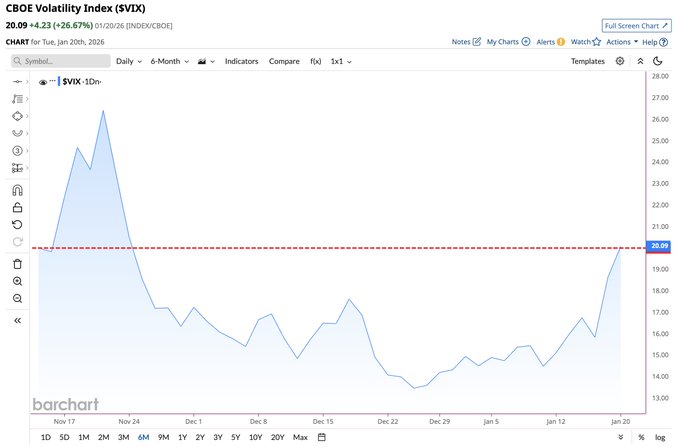
Task: Toggle $VIX series visibility eye icon
Action: click(43, 82)
